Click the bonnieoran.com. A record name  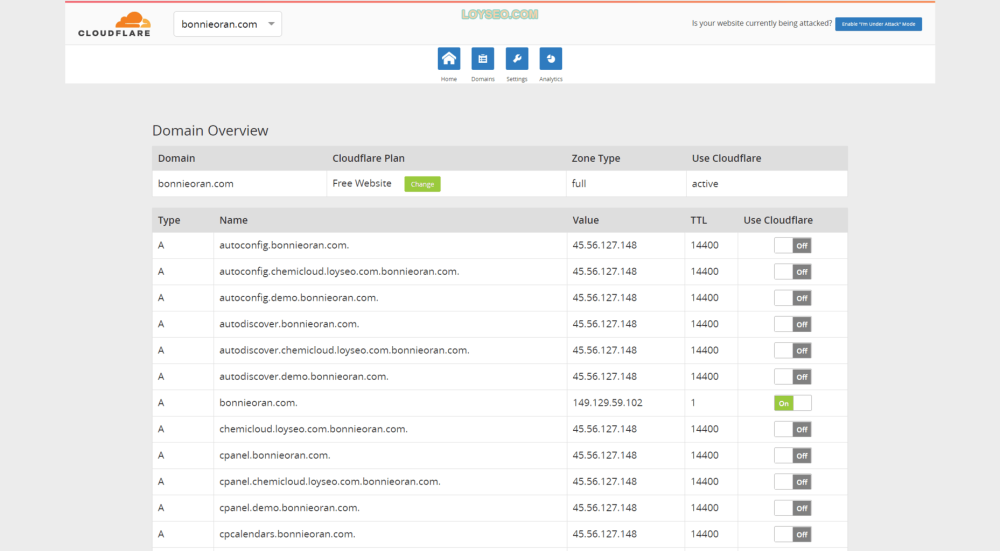click(258, 402)
